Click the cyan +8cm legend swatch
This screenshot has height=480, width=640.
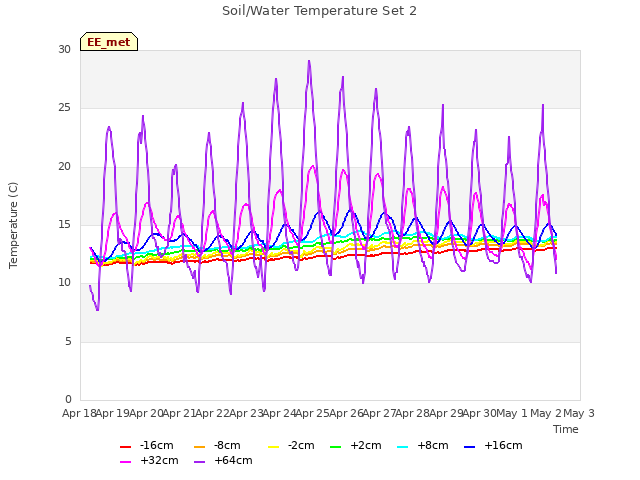point(402,447)
